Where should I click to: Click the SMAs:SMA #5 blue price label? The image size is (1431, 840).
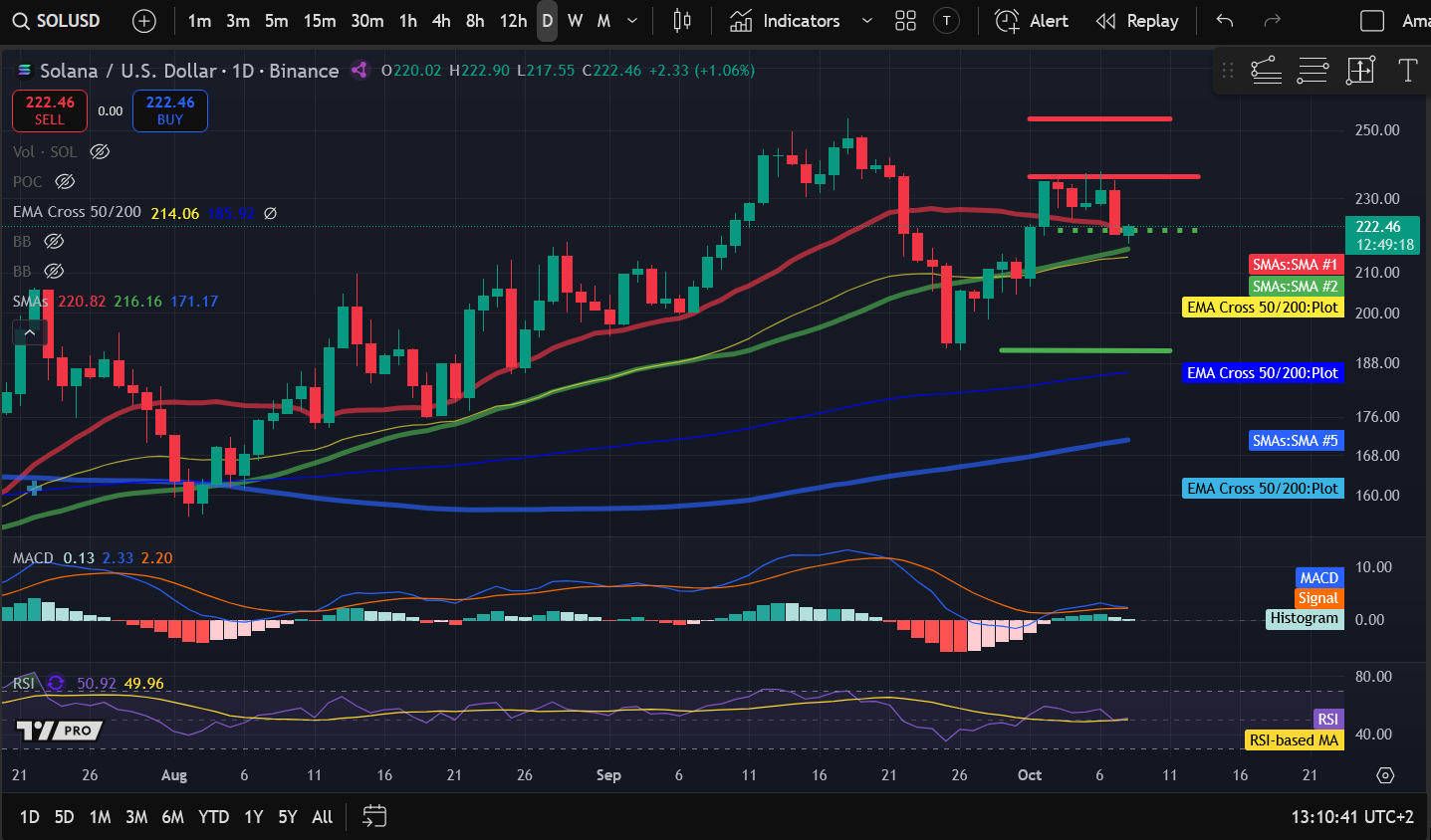click(x=1296, y=441)
